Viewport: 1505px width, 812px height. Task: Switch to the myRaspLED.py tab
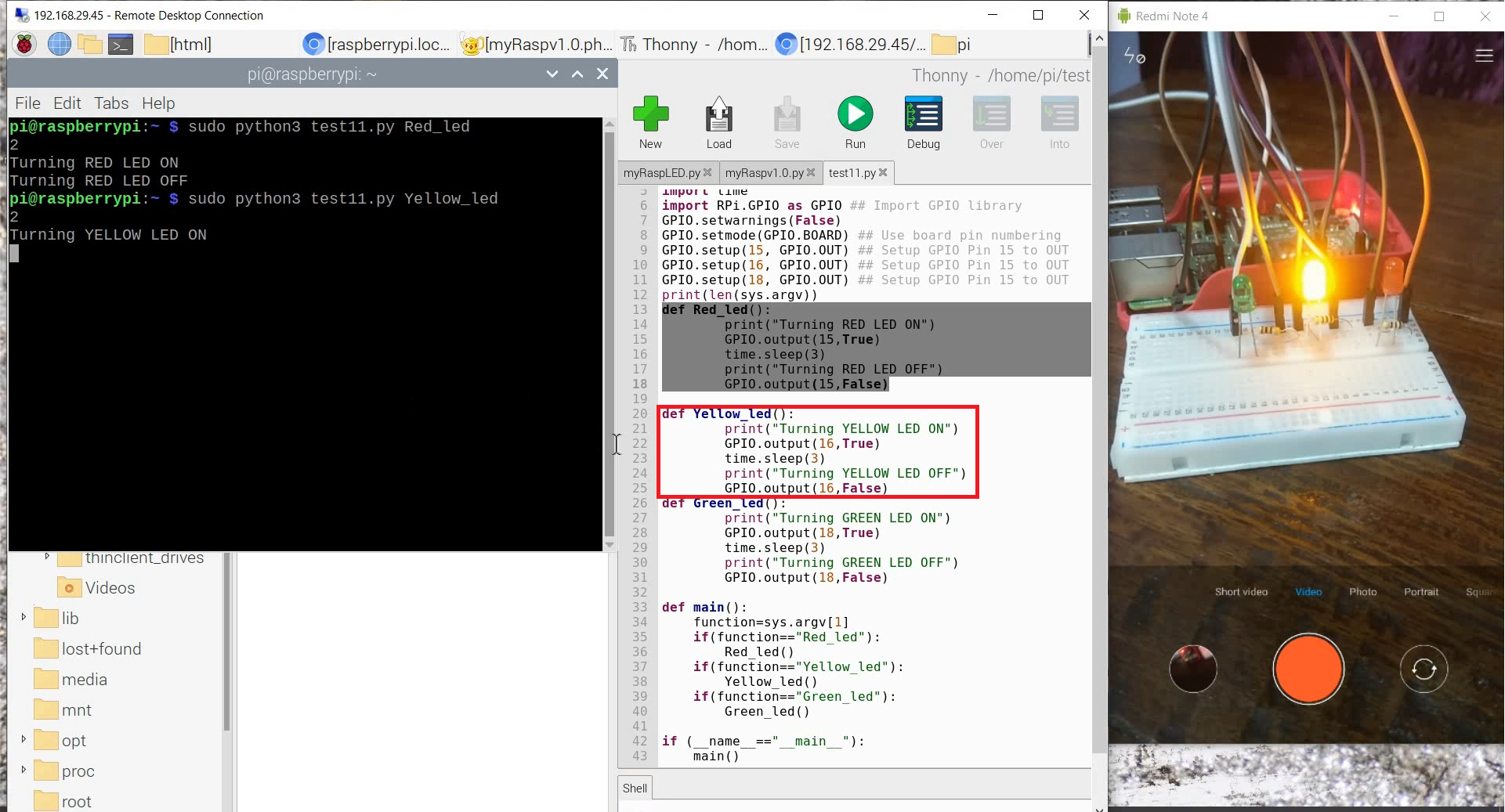[x=662, y=172]
